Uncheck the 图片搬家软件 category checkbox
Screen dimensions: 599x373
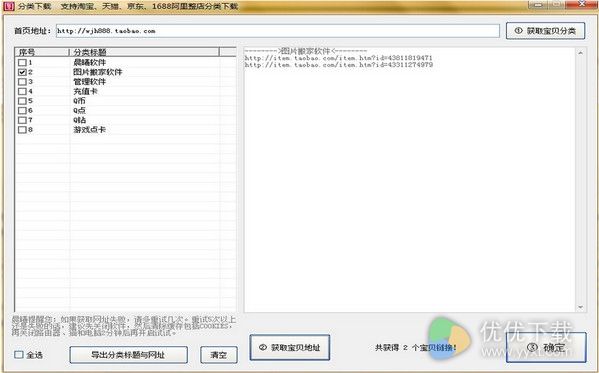coord(22,72)
